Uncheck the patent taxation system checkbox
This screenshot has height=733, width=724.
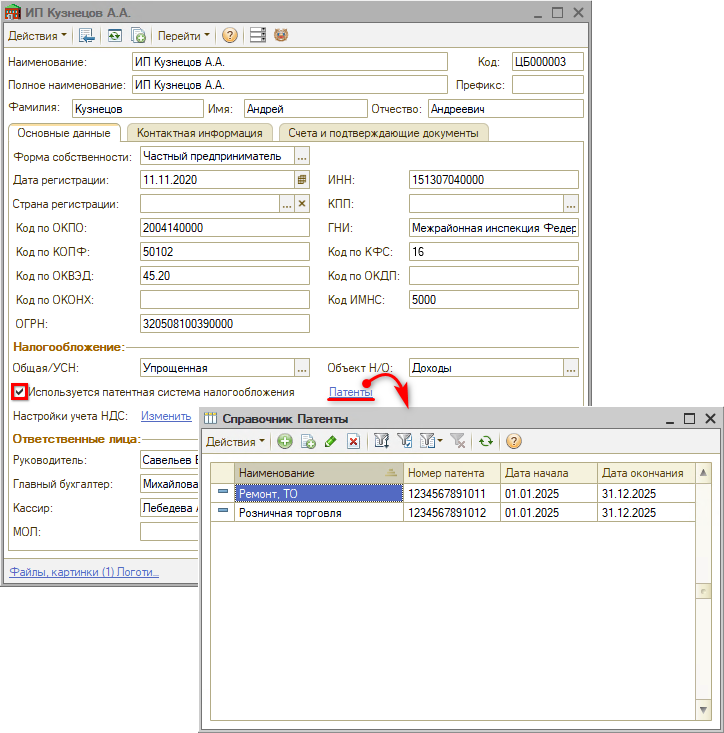coord(19,392)
